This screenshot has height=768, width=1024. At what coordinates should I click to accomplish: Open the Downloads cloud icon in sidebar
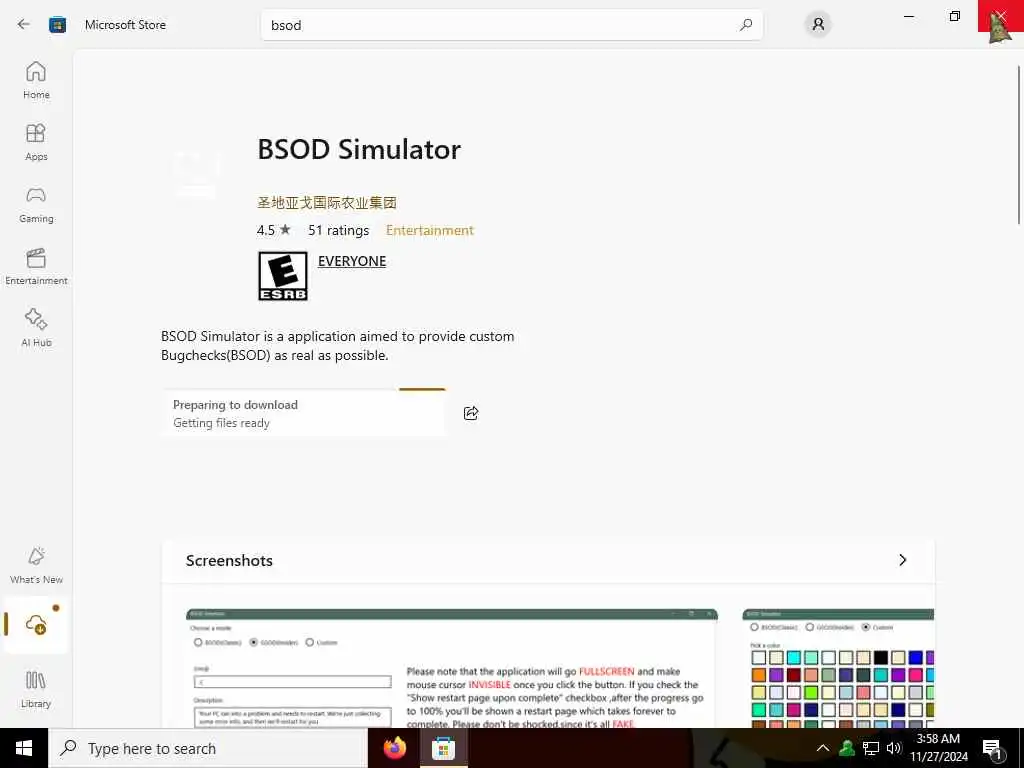[x=36, y=624]
